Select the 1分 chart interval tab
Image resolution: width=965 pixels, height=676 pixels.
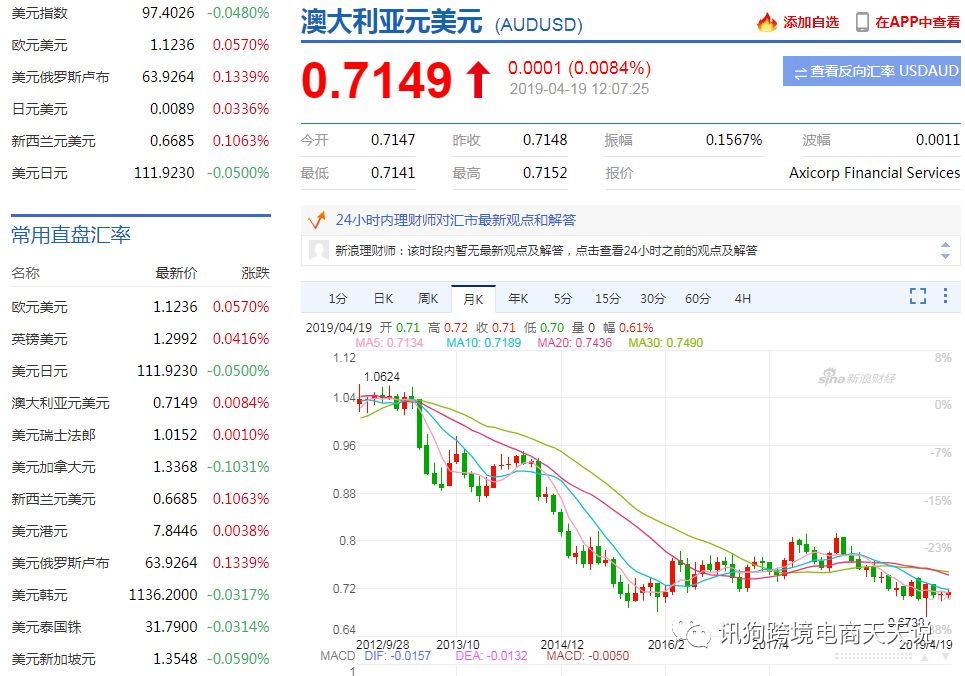[338, 298]
